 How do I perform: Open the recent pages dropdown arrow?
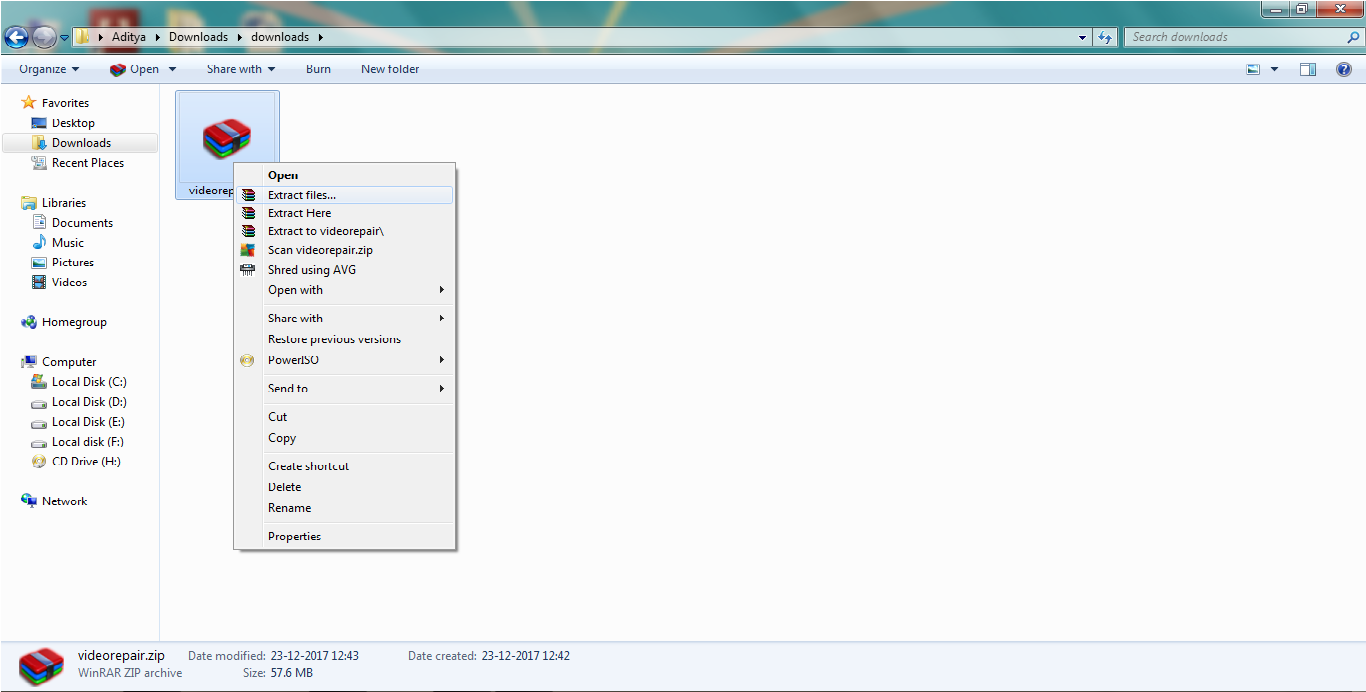64,38
